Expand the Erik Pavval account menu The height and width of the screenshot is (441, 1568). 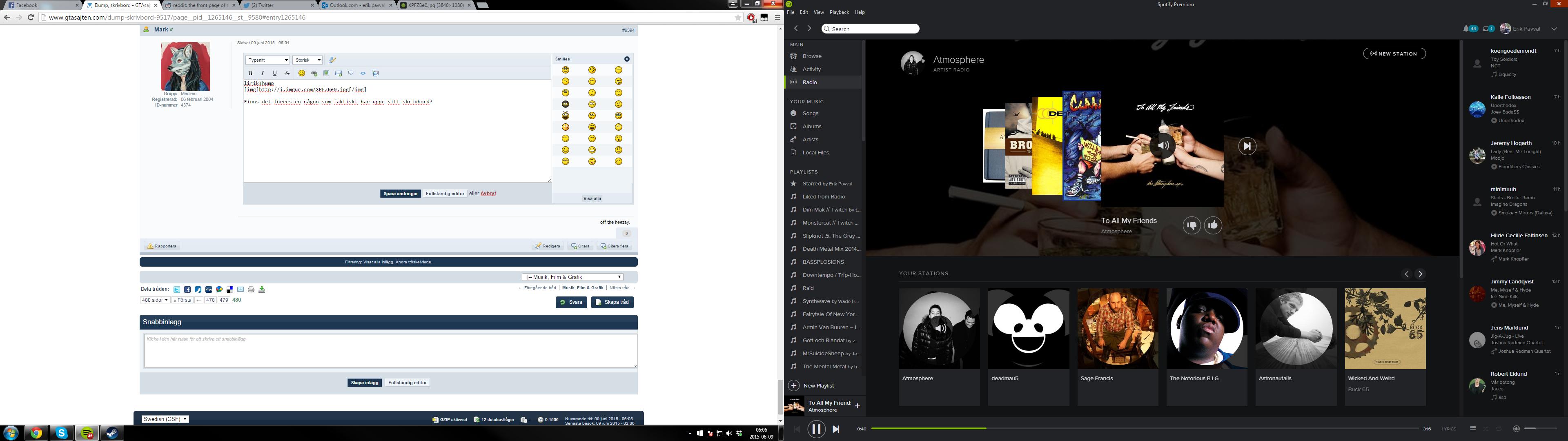1553,29
